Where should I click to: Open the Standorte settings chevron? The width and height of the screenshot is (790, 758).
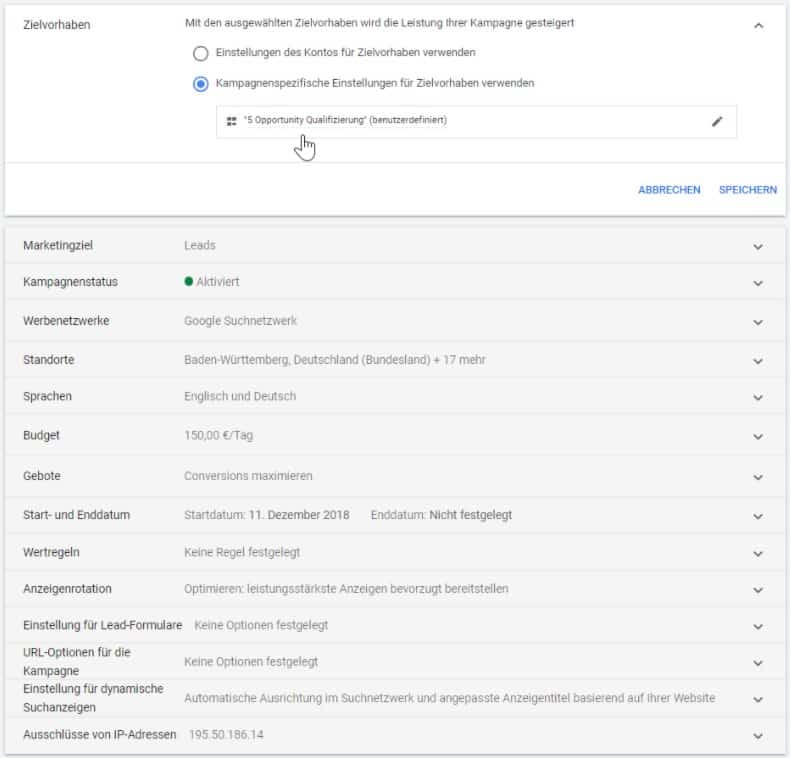point(758,361)
